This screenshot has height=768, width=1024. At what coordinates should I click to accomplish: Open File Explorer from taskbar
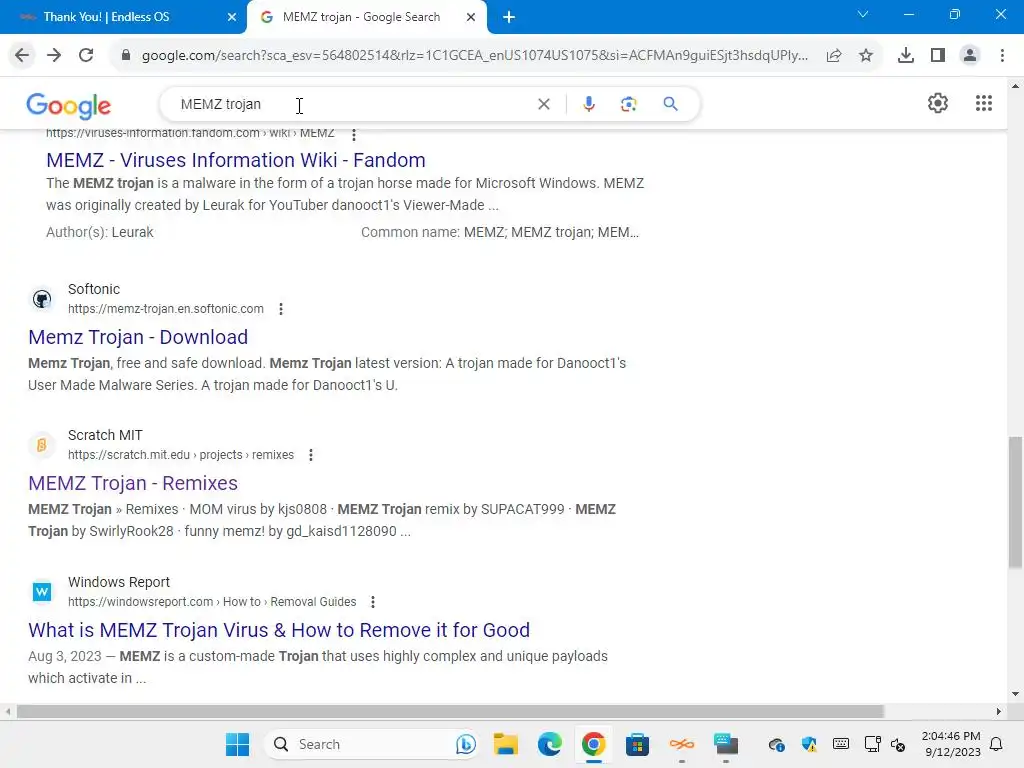tap(505, 744)
